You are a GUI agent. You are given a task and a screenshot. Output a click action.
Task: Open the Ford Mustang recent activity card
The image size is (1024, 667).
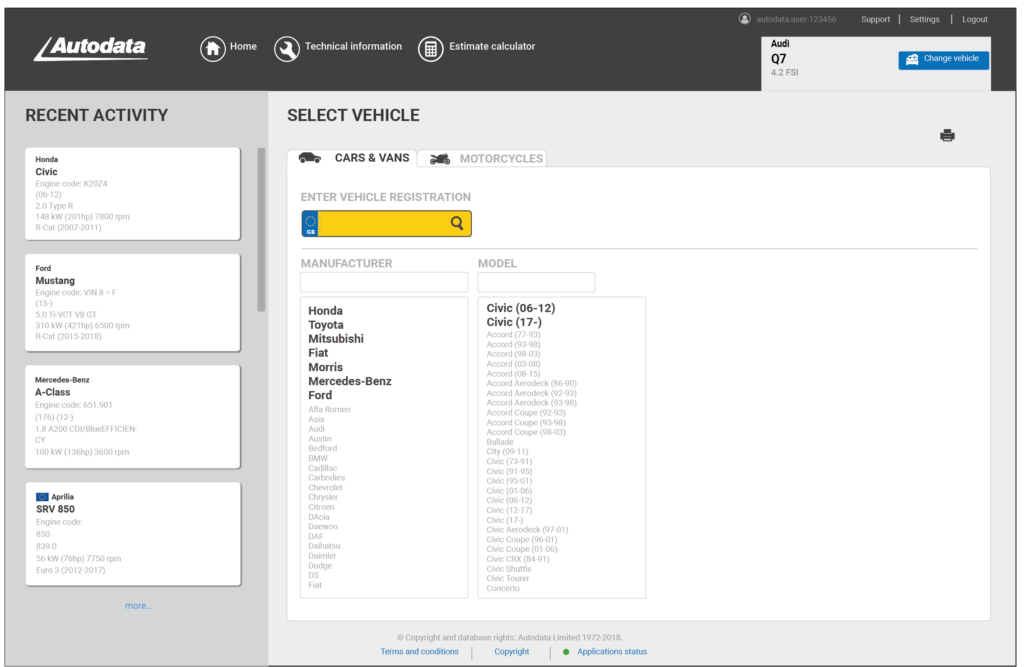coord(132,302)
